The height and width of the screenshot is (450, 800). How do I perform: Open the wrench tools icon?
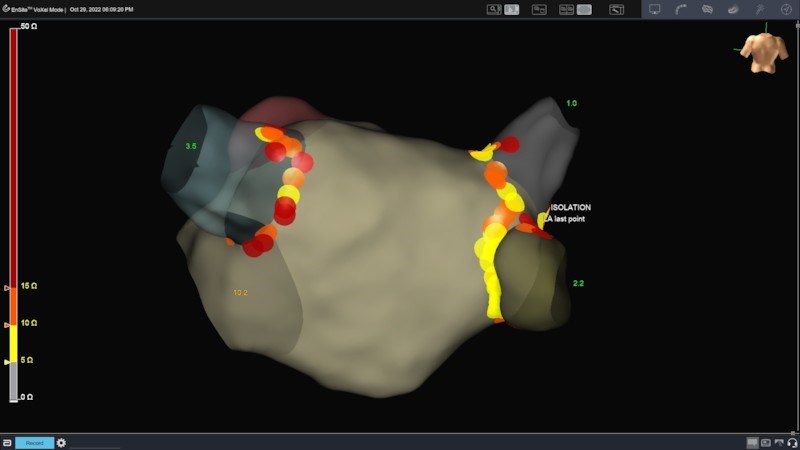[x=758, y=9]
